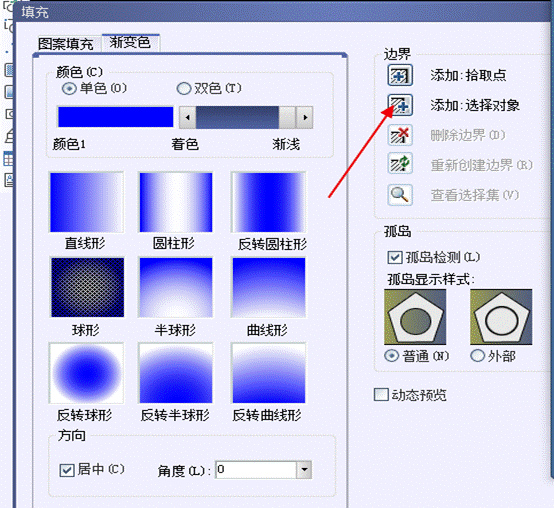Image resolution: width=554 pixels, height=508 pixels.
Task: Click the Remove Boundaries (删除边界) icon
Action: (x=400, y=135)
